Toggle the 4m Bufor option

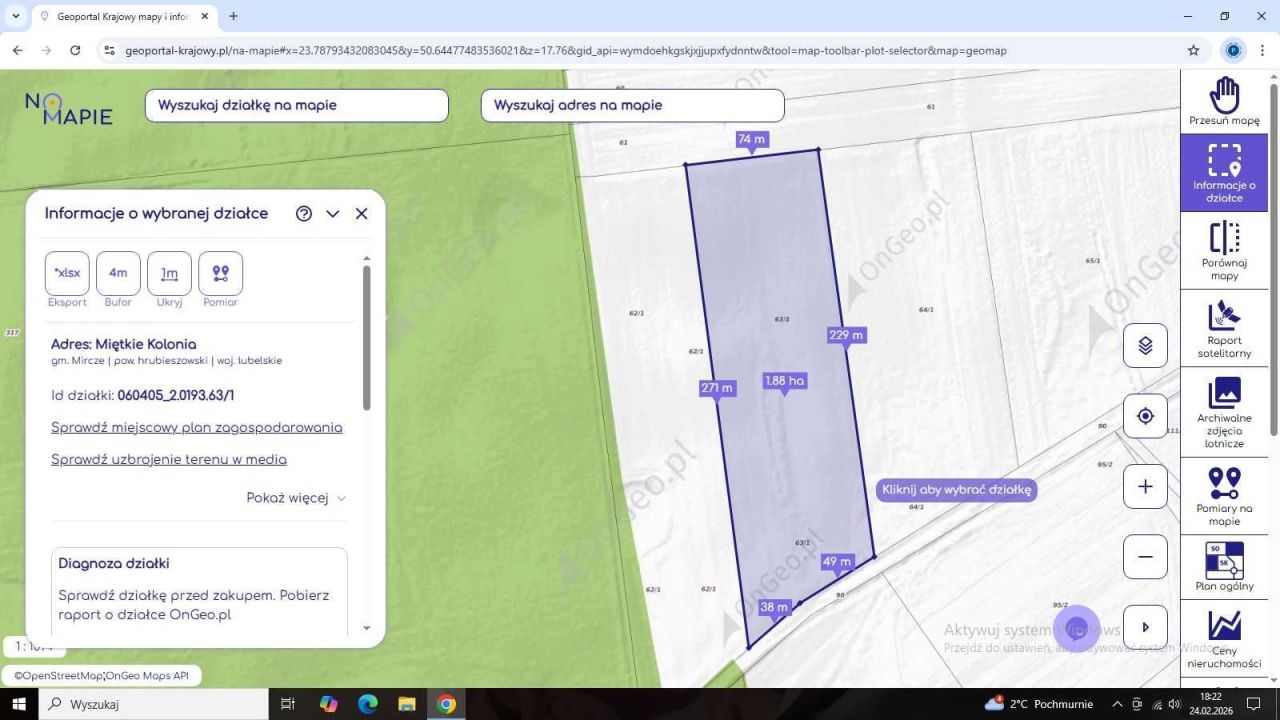[x=118, y=273]
